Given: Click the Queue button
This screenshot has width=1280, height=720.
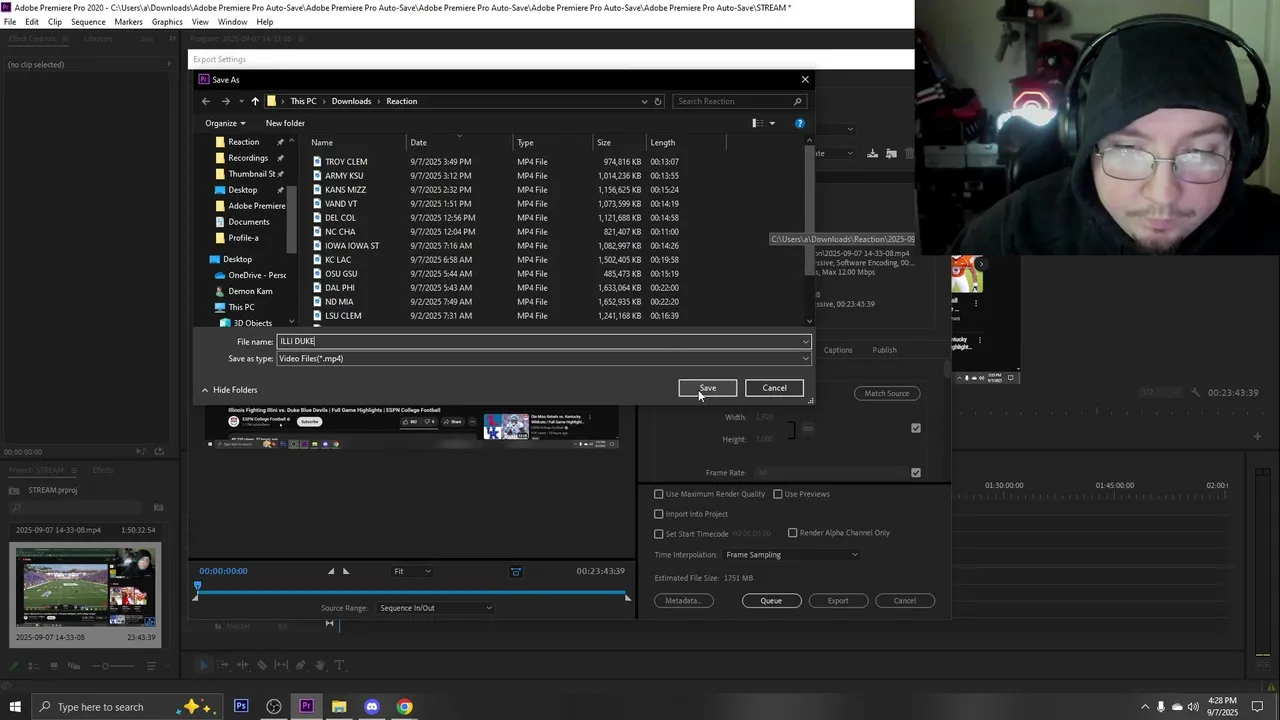Looking at the screenshot, I should (x=771, y=601).
